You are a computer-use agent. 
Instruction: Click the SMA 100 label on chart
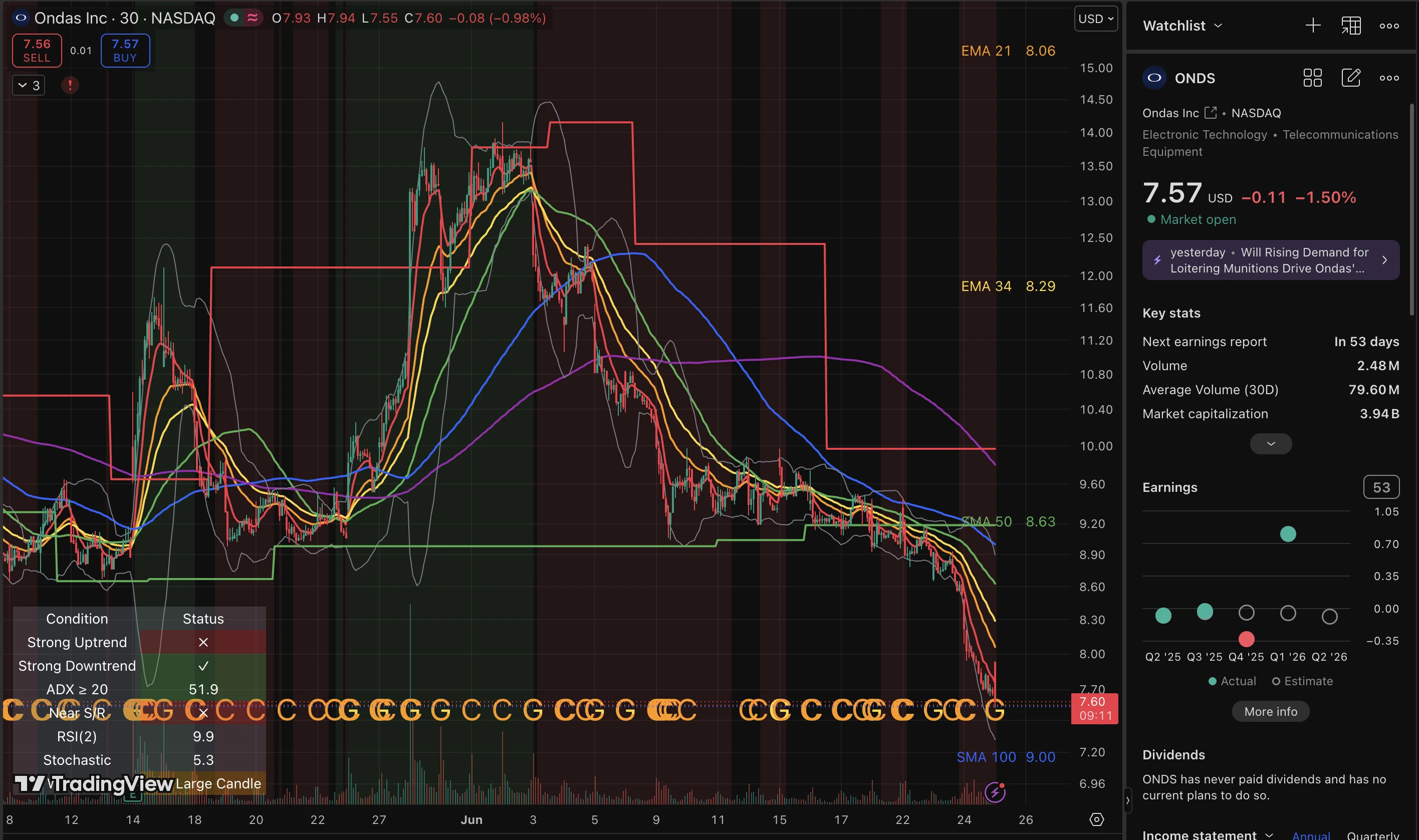[986, 757]
